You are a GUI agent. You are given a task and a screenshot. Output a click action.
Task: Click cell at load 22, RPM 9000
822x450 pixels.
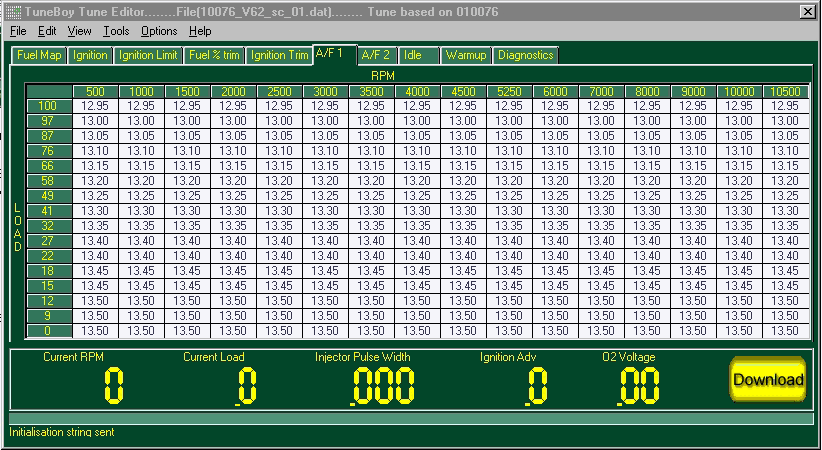(x=694, y=256)
